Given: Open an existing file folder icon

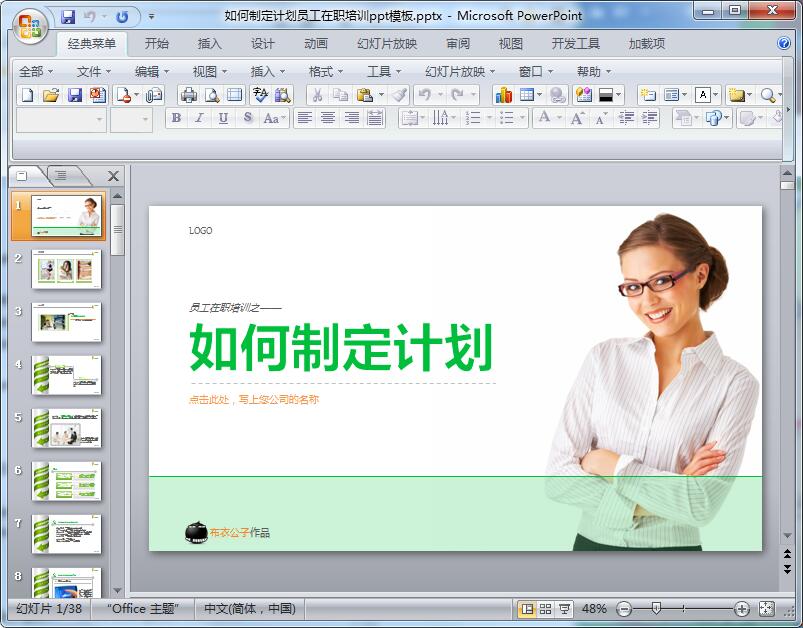Looking at the screenshot, I should [51, 95].
